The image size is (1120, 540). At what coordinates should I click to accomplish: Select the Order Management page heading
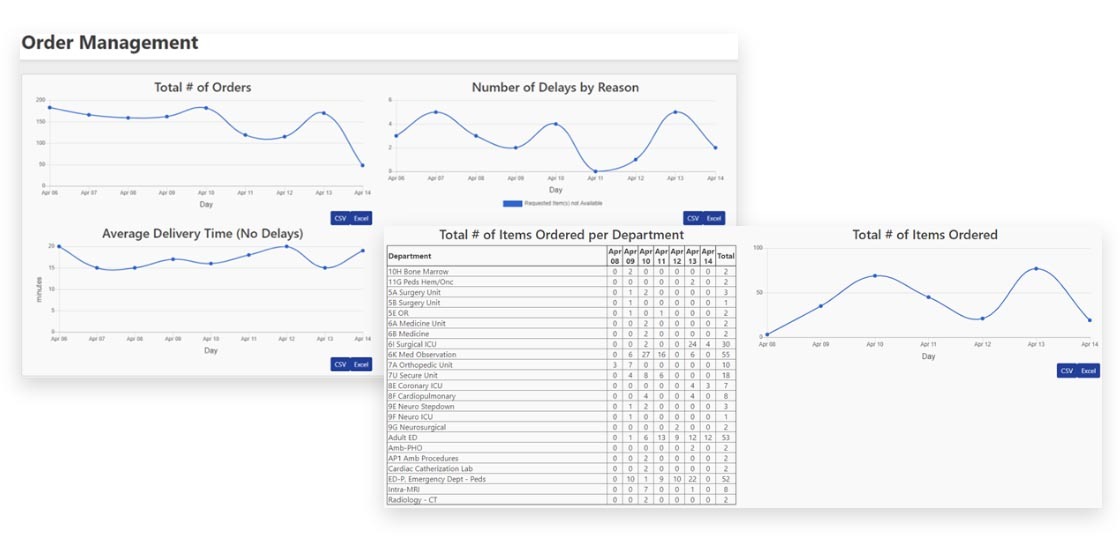coord(110,43)
